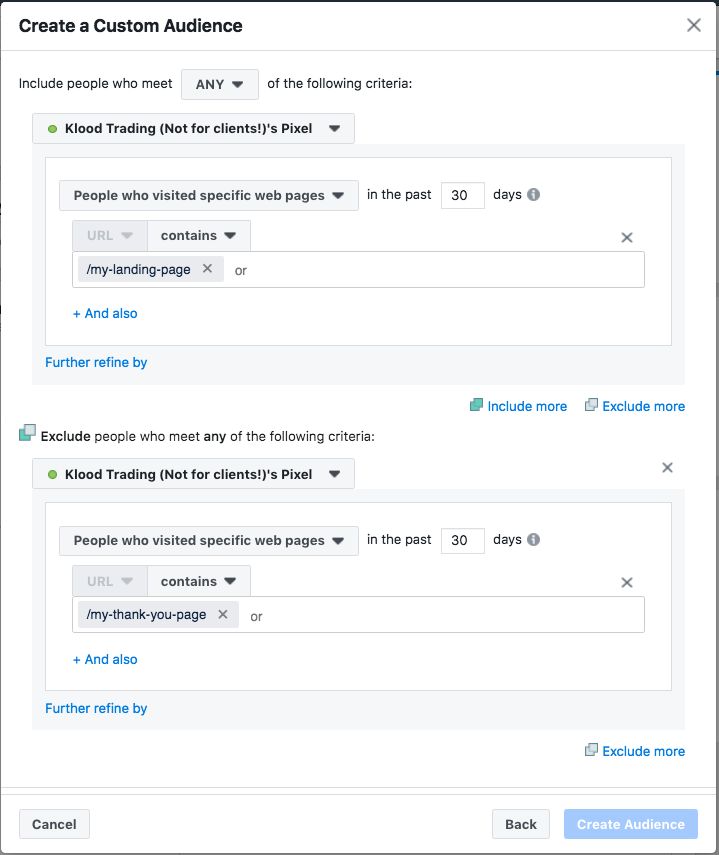Click the Cancel button
This screenshot has width=719, height=855.
tap(54, 824)
